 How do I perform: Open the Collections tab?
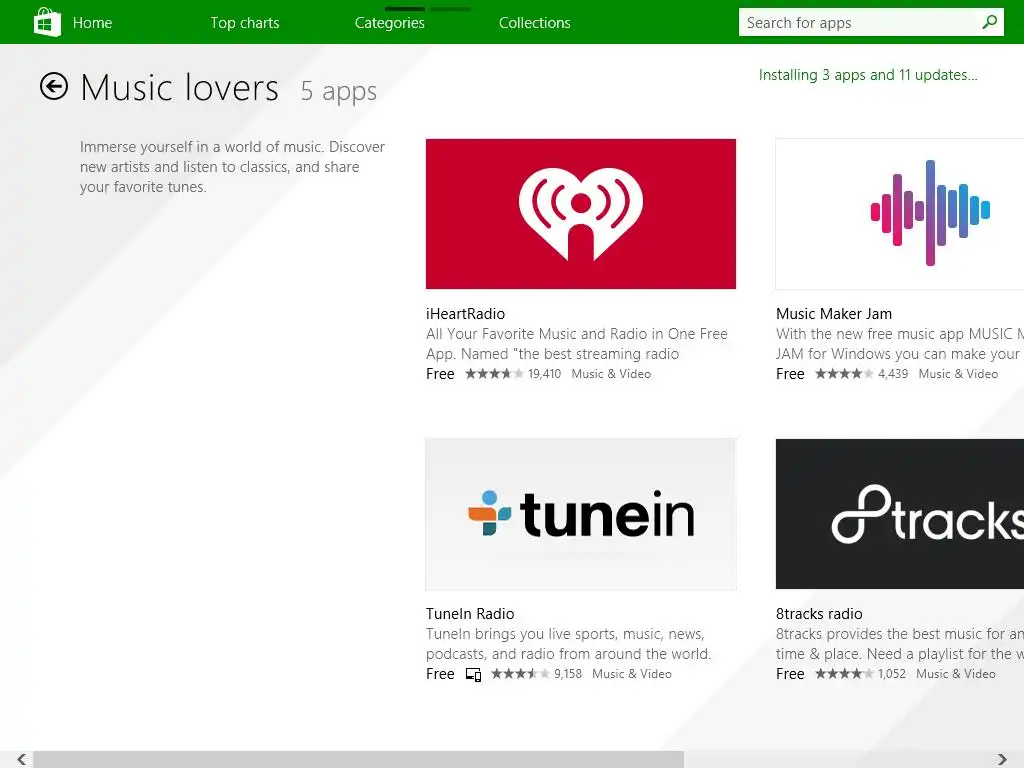pos(534,23)
